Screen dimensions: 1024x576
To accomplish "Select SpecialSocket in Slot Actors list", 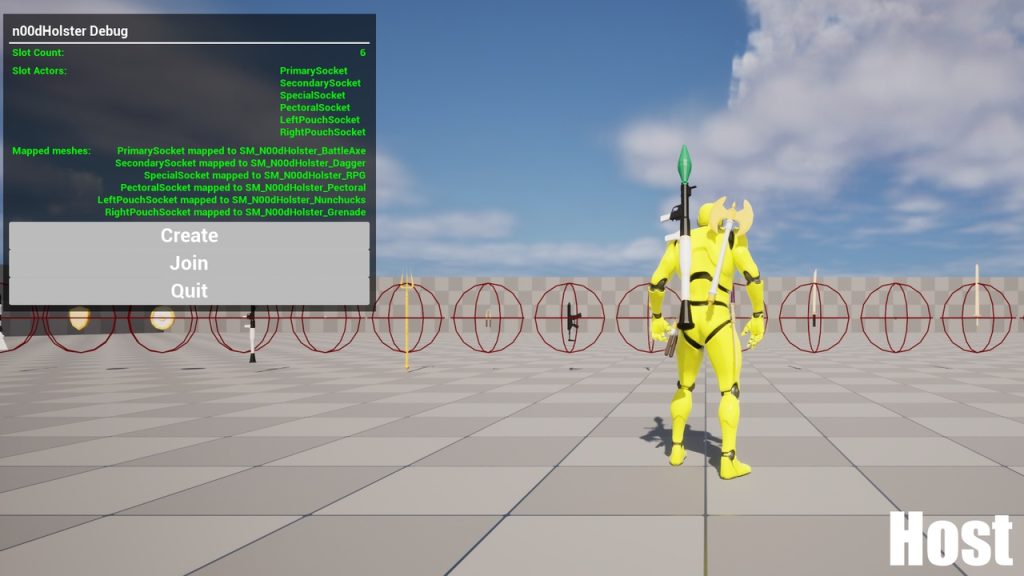I will tap(313, 95).
